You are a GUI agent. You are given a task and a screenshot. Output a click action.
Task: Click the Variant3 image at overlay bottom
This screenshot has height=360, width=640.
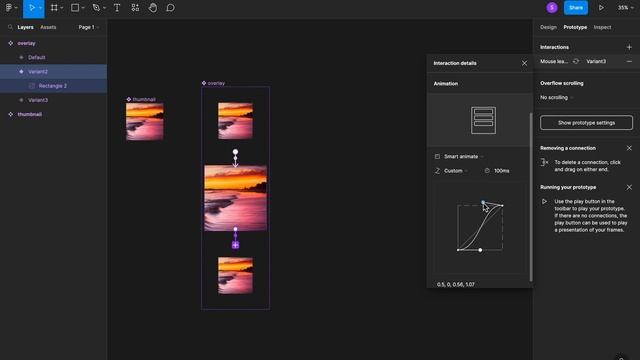(x=236, y=276)
